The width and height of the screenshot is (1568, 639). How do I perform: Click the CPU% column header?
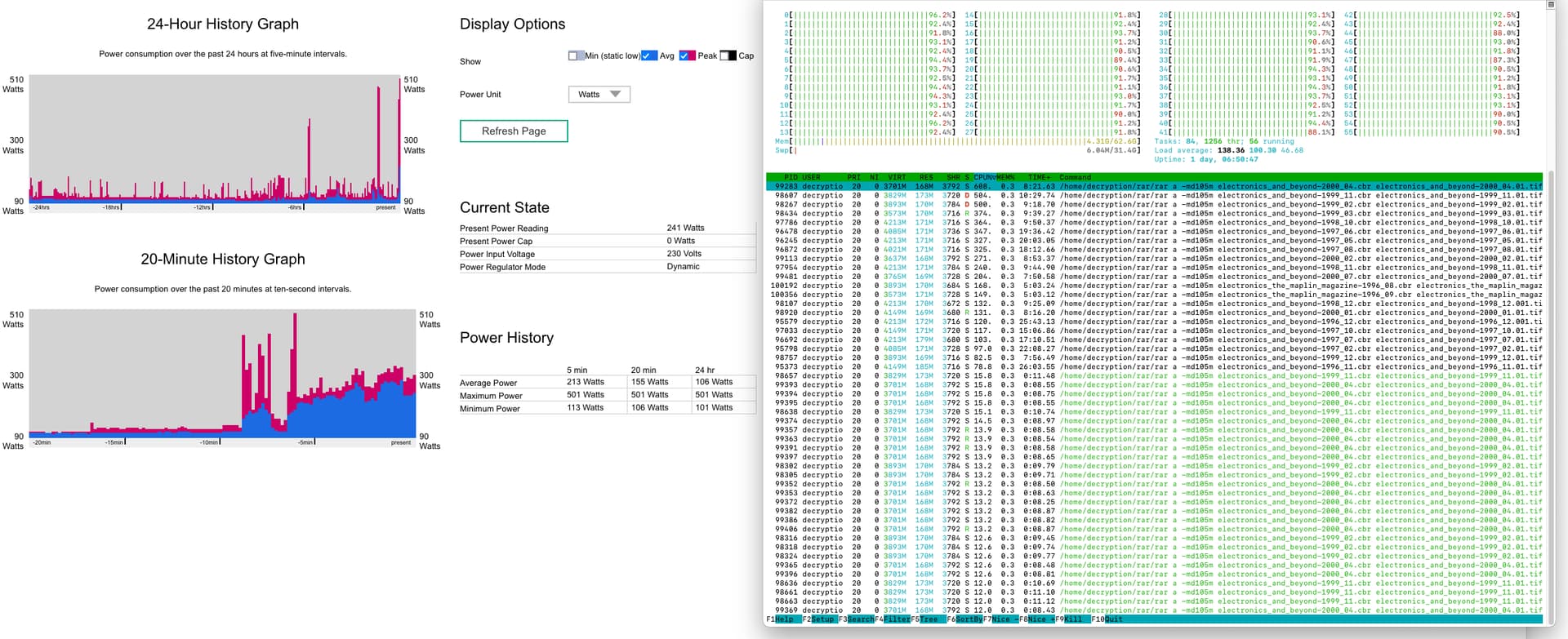tap(983, 177)
